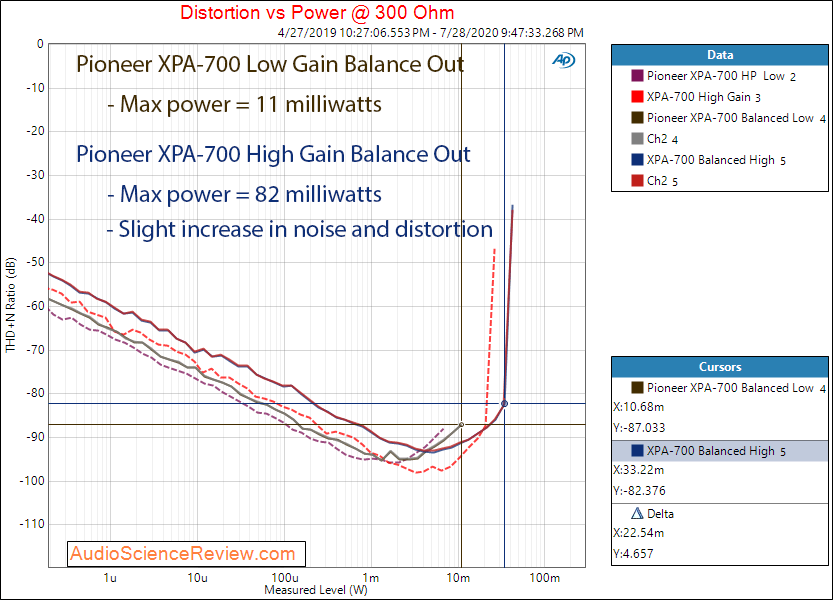Click 'XPA-700 Balanced High 5' label in Cursors panel
The height and width of the screenshot is (600, 833).
tap(716, 451)
